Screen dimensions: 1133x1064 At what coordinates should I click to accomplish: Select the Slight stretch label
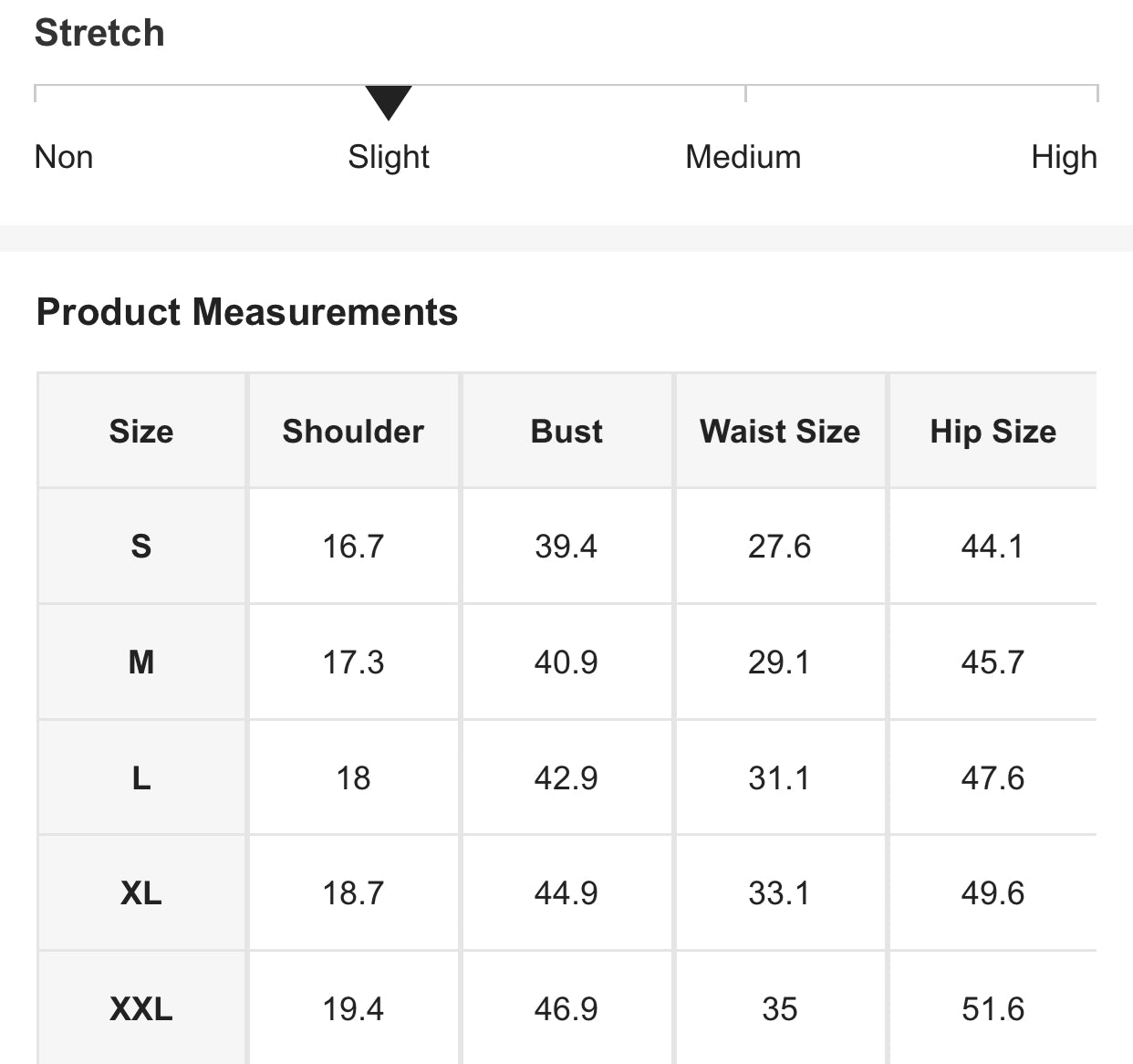(389, 157)
